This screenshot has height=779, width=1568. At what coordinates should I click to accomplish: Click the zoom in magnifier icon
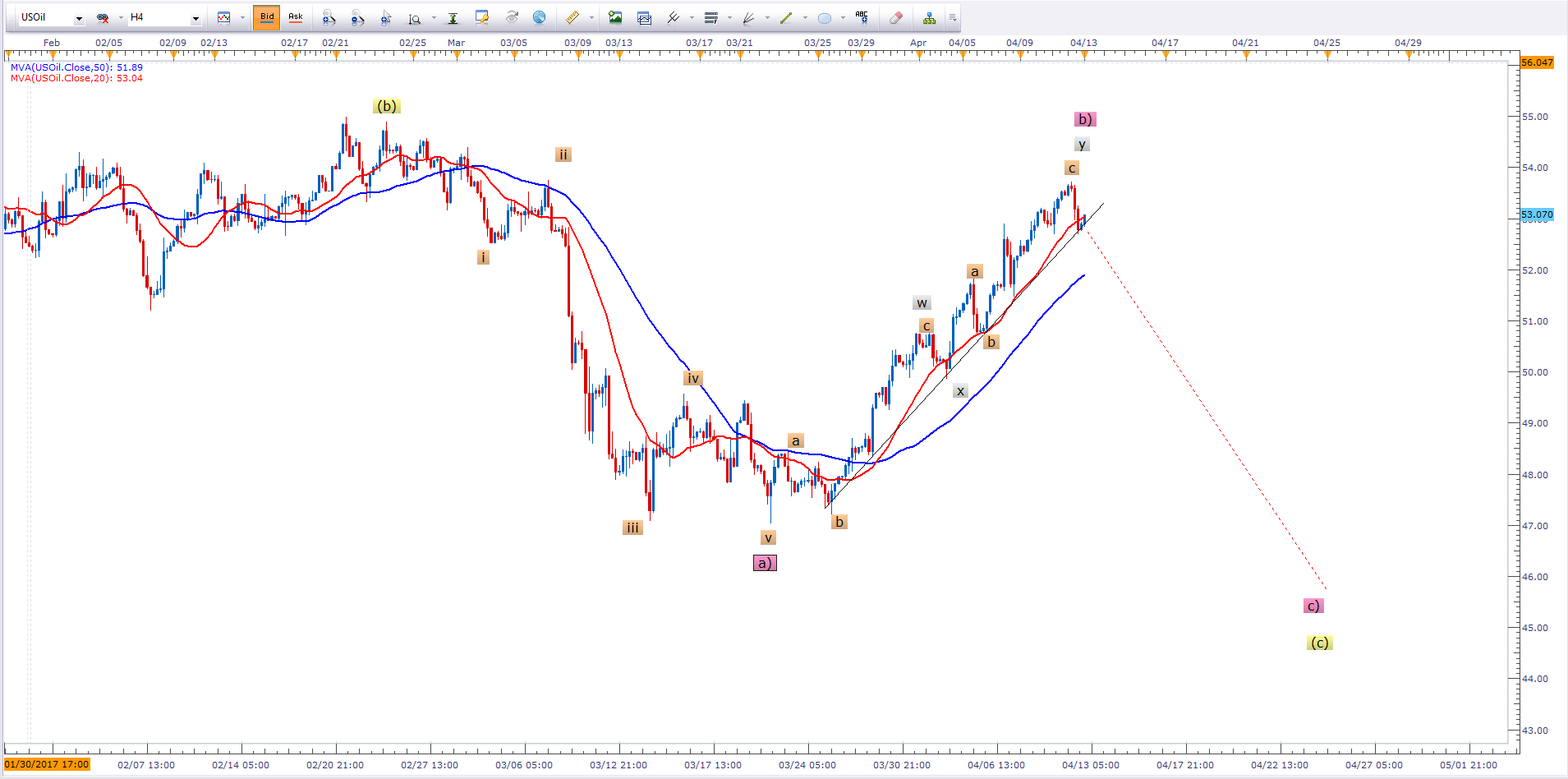coord(329,17)
